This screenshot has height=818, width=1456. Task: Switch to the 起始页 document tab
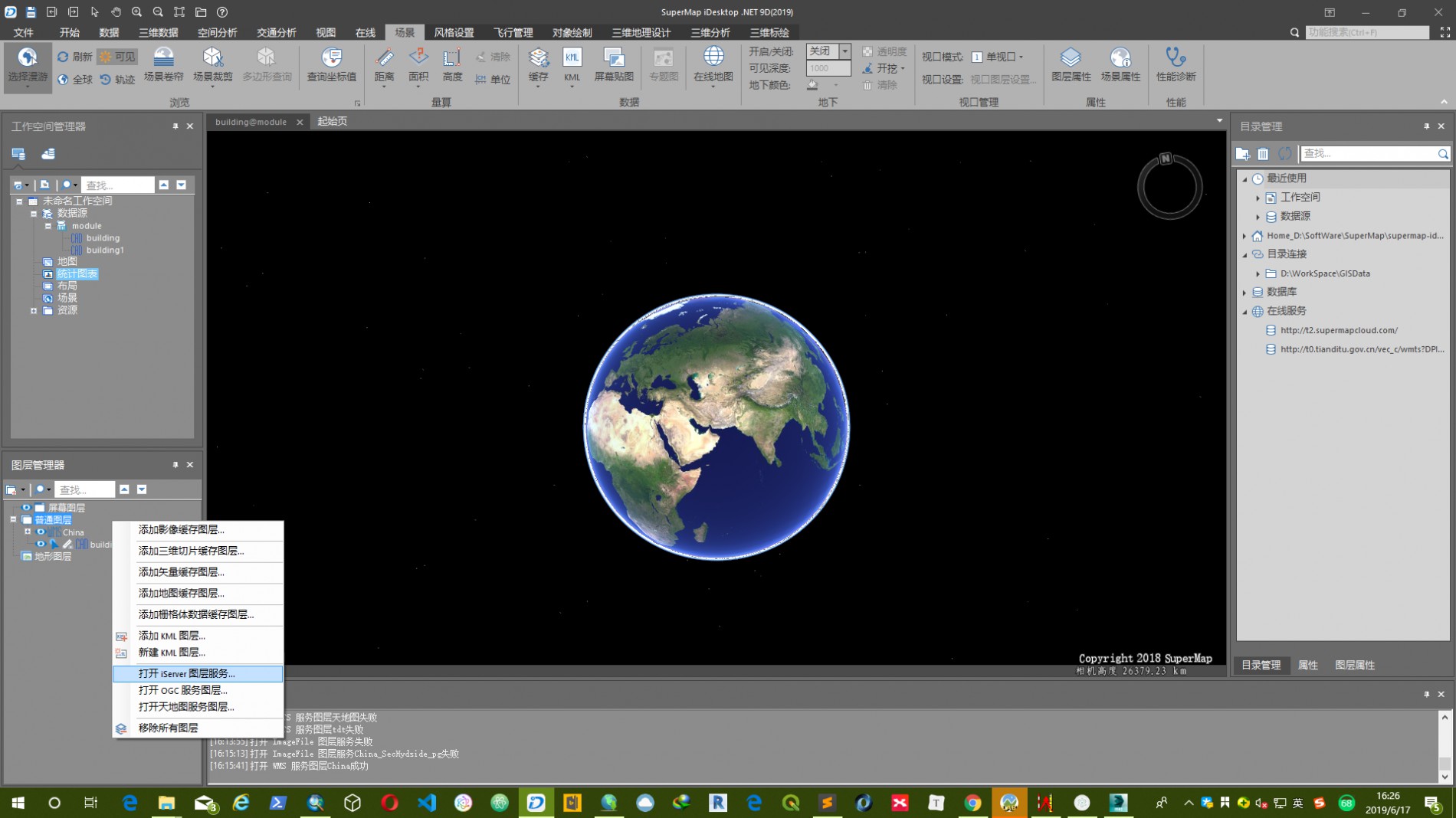332,121
